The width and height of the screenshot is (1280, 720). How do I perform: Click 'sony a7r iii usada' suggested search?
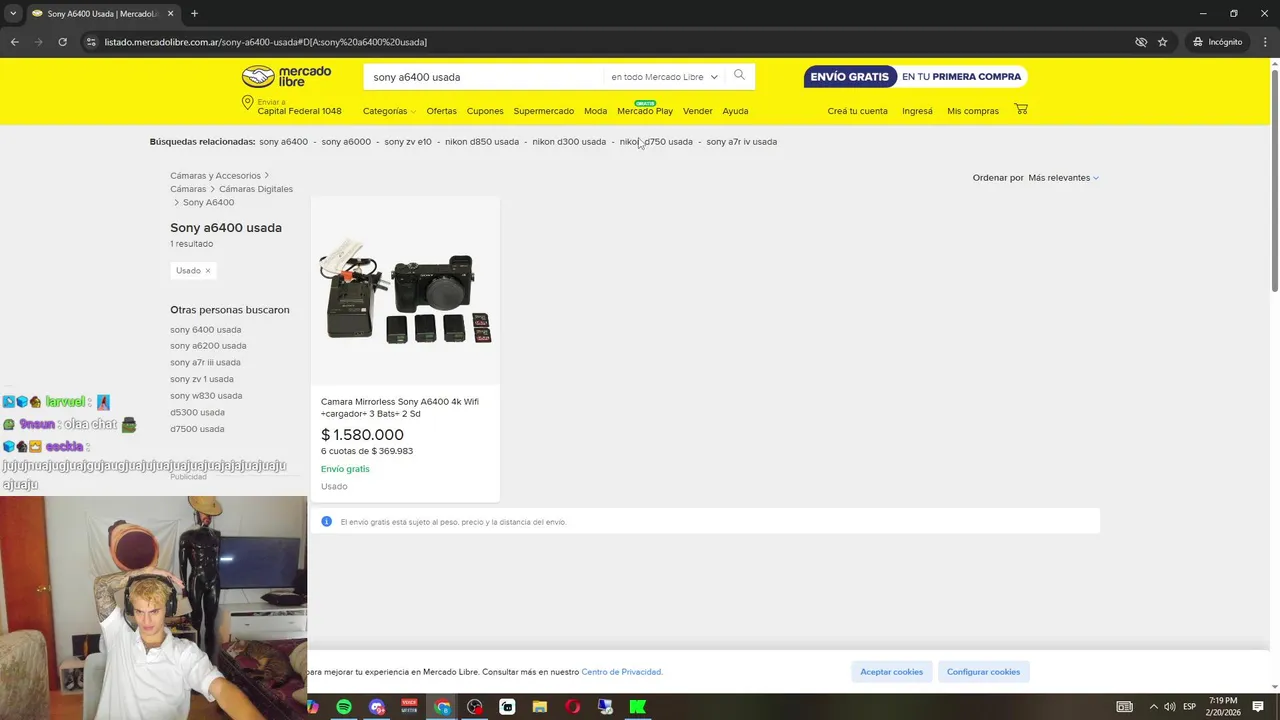point(205,363)
